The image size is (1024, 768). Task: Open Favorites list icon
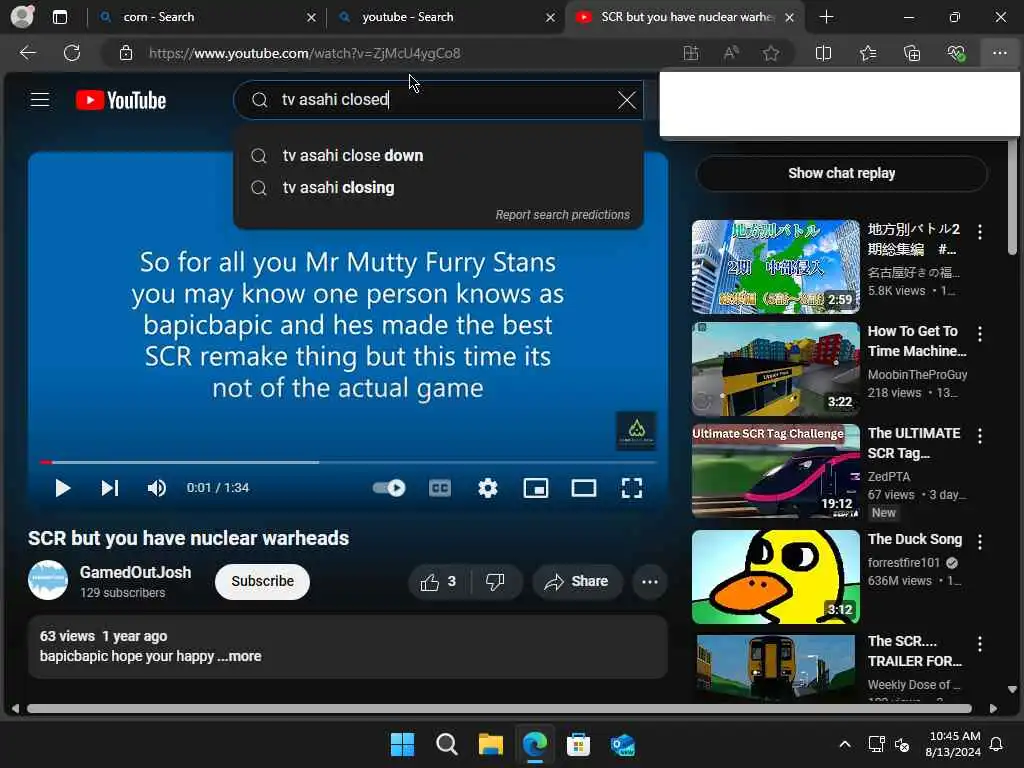click(x=868, y=53)
